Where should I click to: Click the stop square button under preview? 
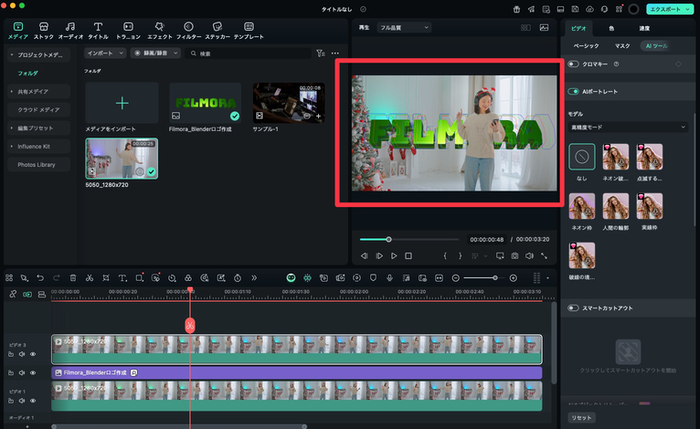(x=408, y=256)
